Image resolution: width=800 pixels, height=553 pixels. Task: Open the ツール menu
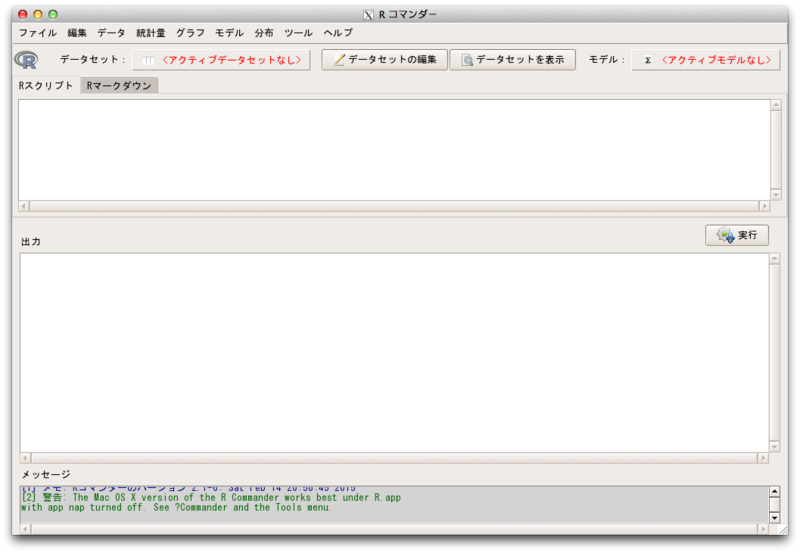click(x=298, y=33)
